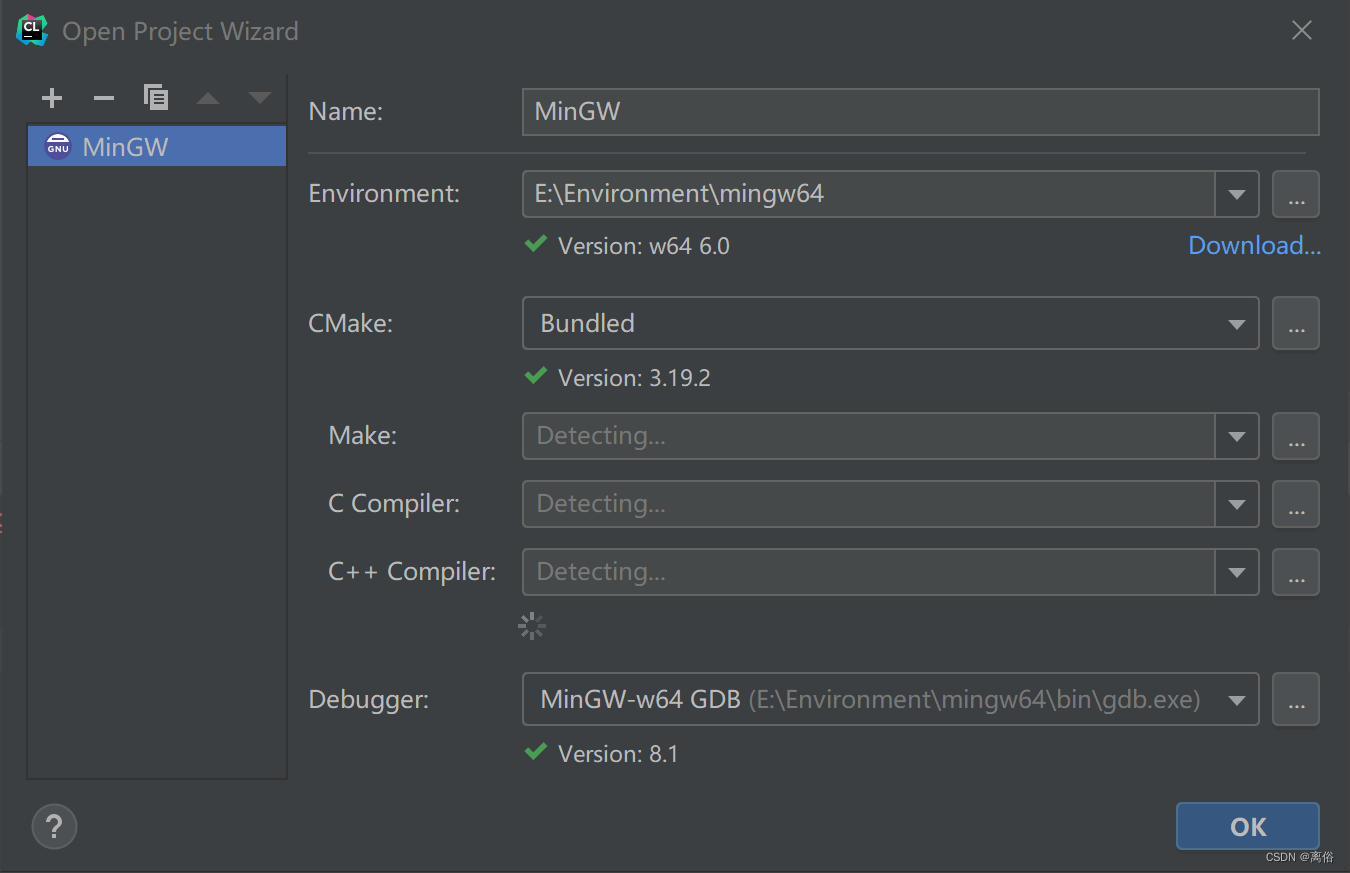Browse for C++ Compiler executable
Screen dimensions: 1350x873
pos(1296,572)
